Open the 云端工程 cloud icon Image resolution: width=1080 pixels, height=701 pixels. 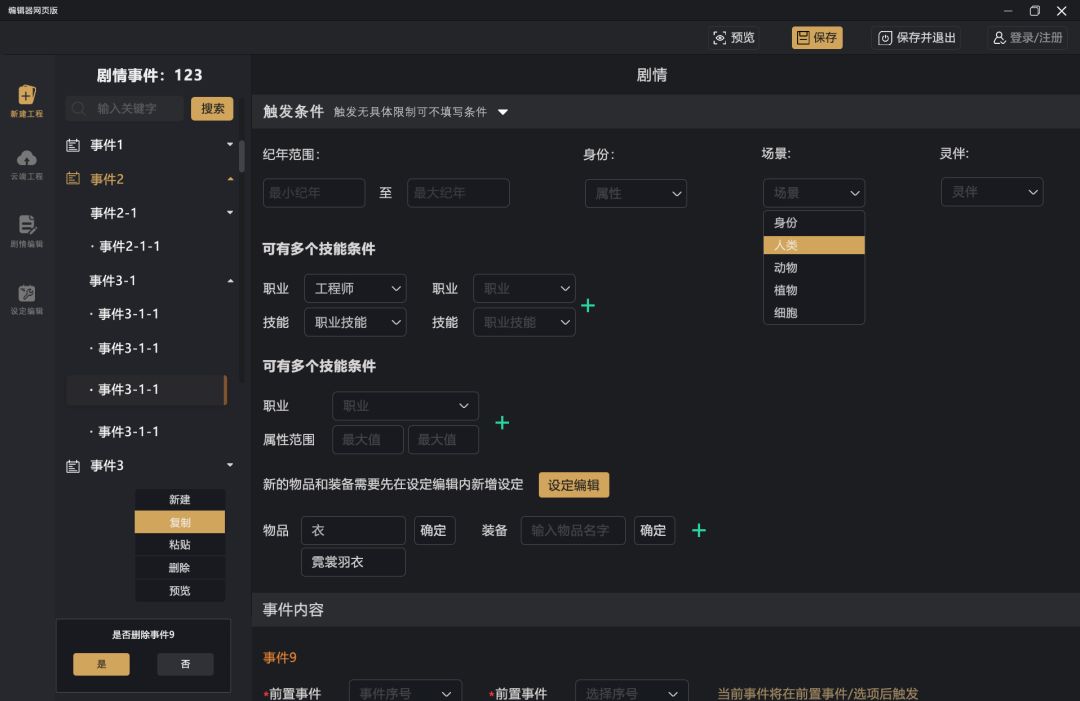[26, 165]
